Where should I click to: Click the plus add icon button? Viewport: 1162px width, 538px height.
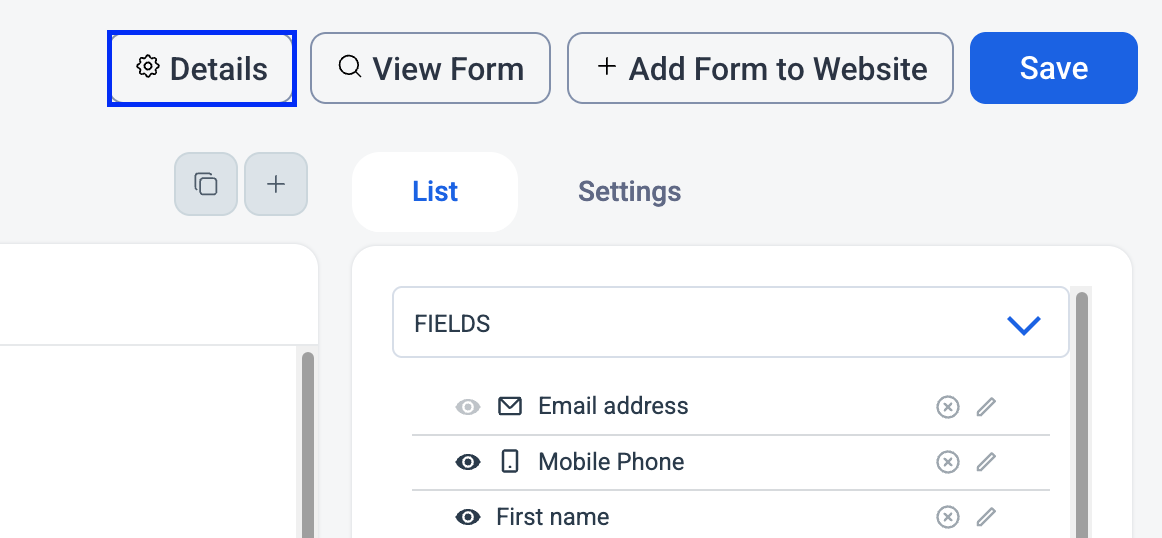pos(276,184)
